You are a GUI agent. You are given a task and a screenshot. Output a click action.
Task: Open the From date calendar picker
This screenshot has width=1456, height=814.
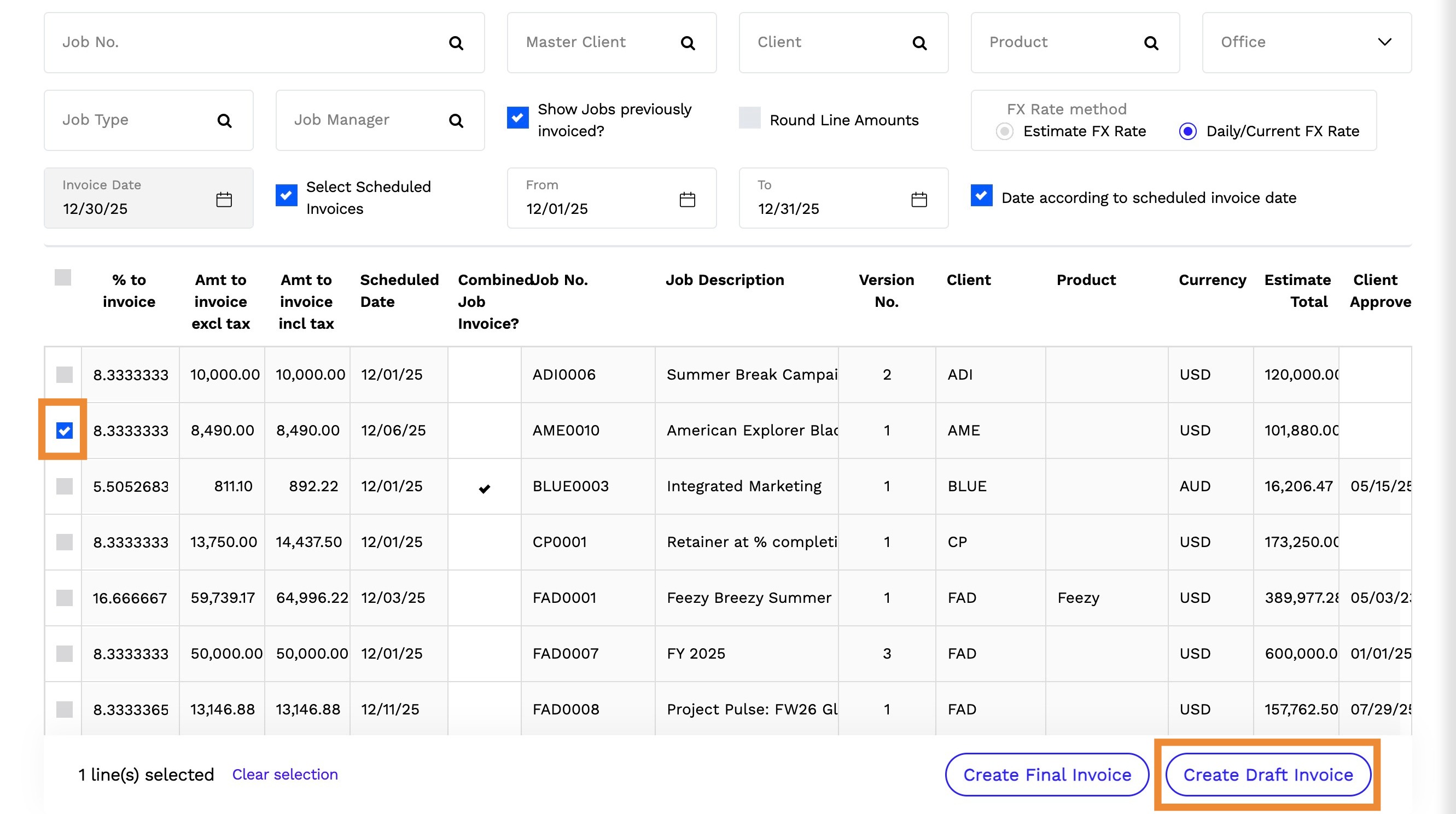687,200
